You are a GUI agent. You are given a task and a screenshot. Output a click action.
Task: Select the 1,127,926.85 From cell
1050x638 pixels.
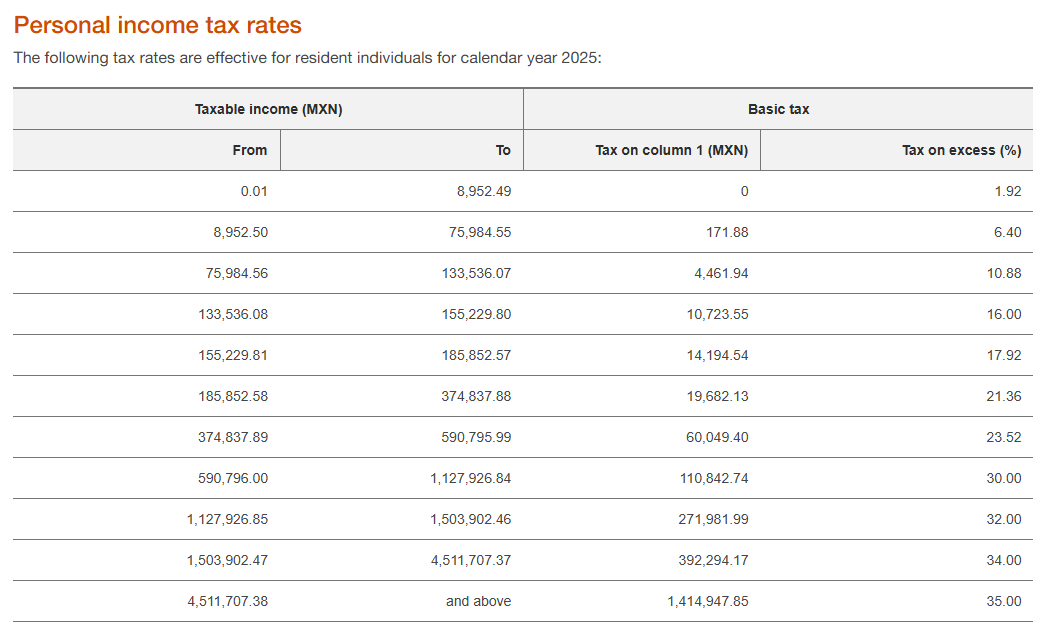[227, 519]
